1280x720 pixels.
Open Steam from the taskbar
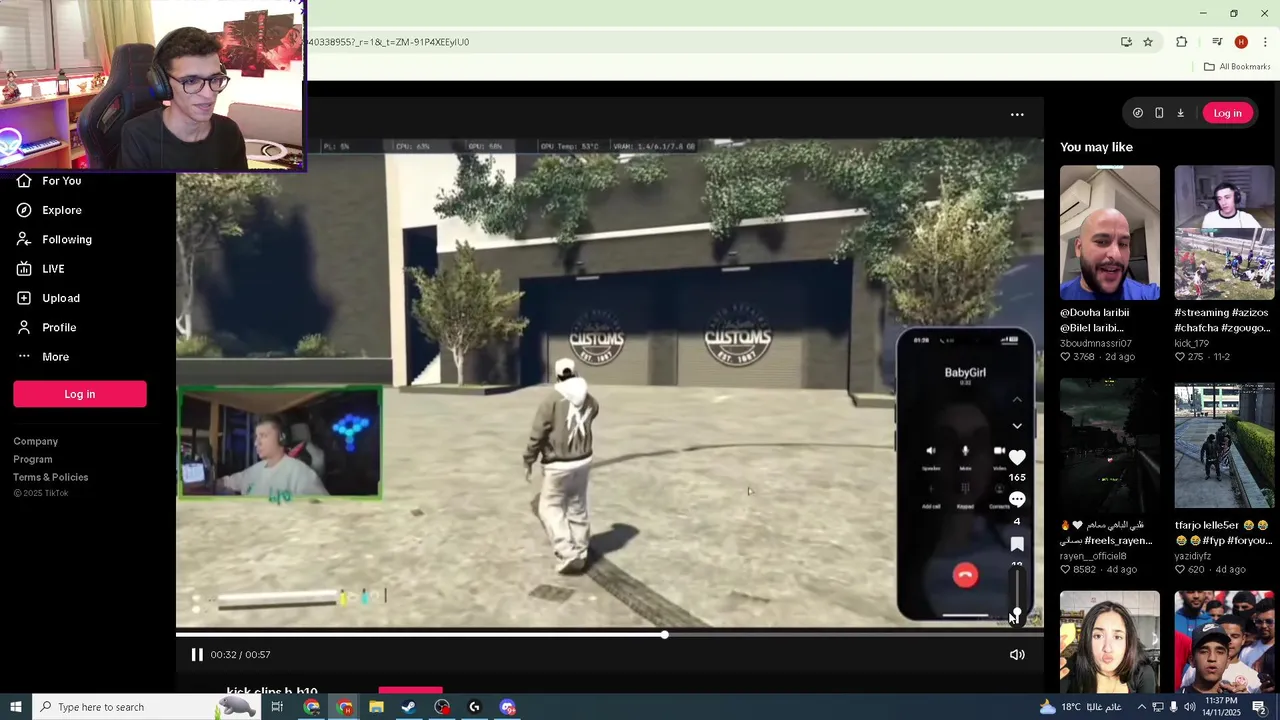(409, 707)
